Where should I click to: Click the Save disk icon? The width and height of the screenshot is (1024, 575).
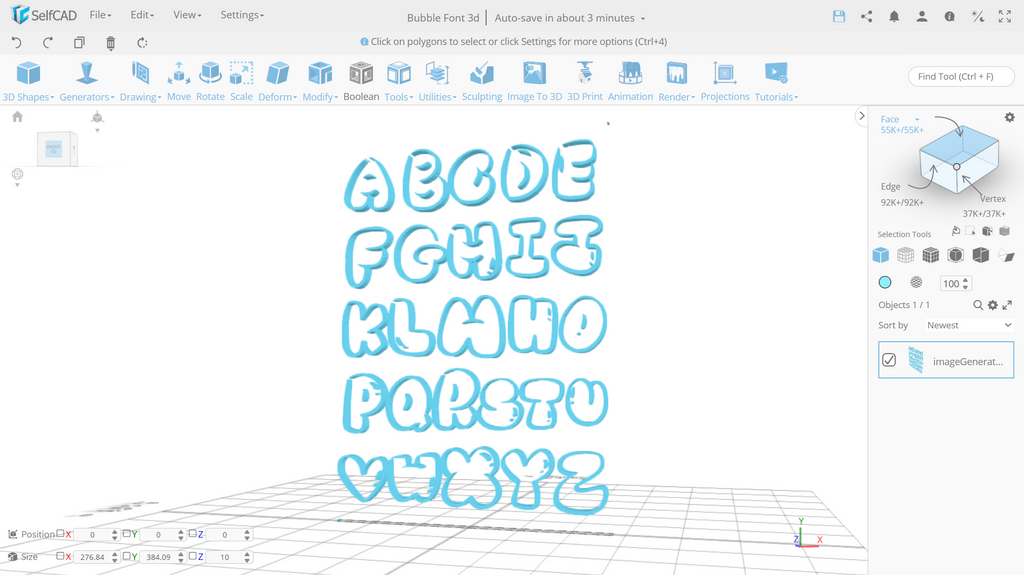(x=839, y=17)
